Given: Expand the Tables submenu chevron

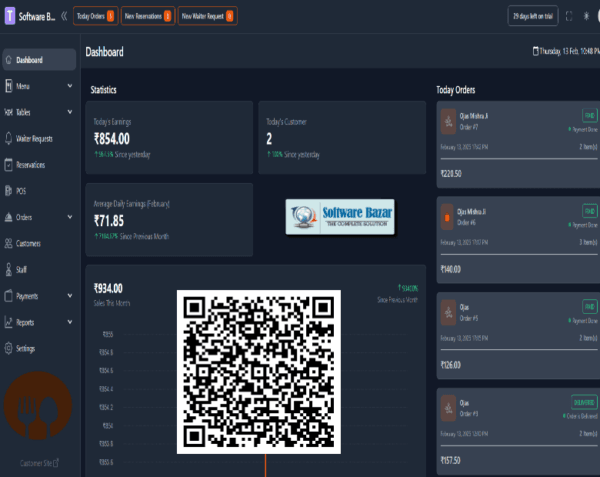Looking at the screenshot, I should [x=70, y=112].
